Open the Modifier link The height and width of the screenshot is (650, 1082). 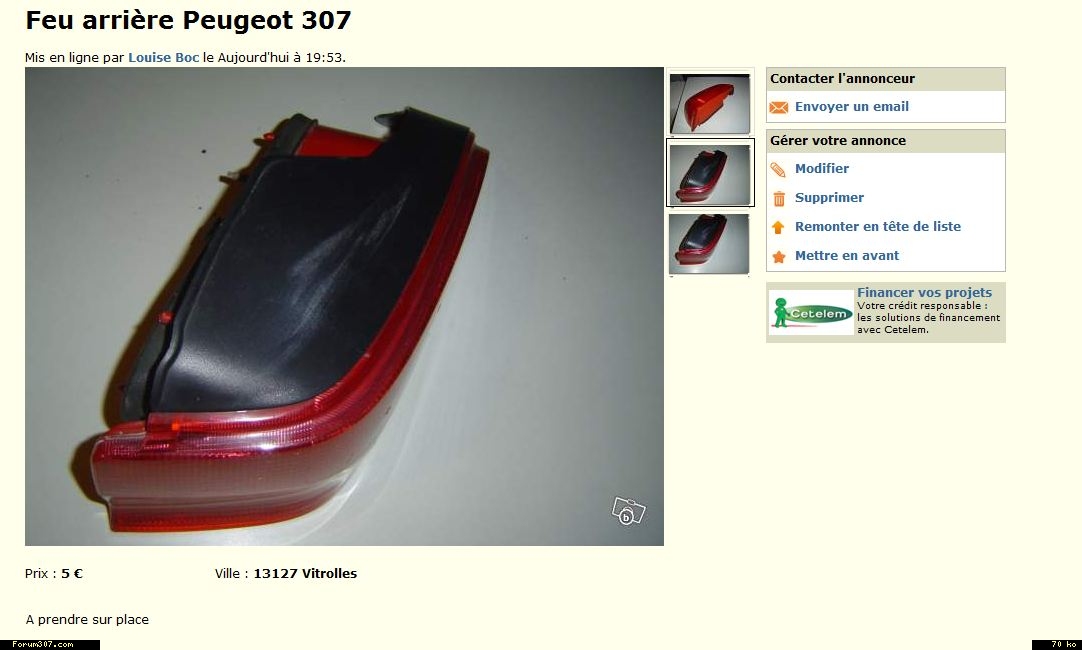pyautogui.click(x=822, y=168)
